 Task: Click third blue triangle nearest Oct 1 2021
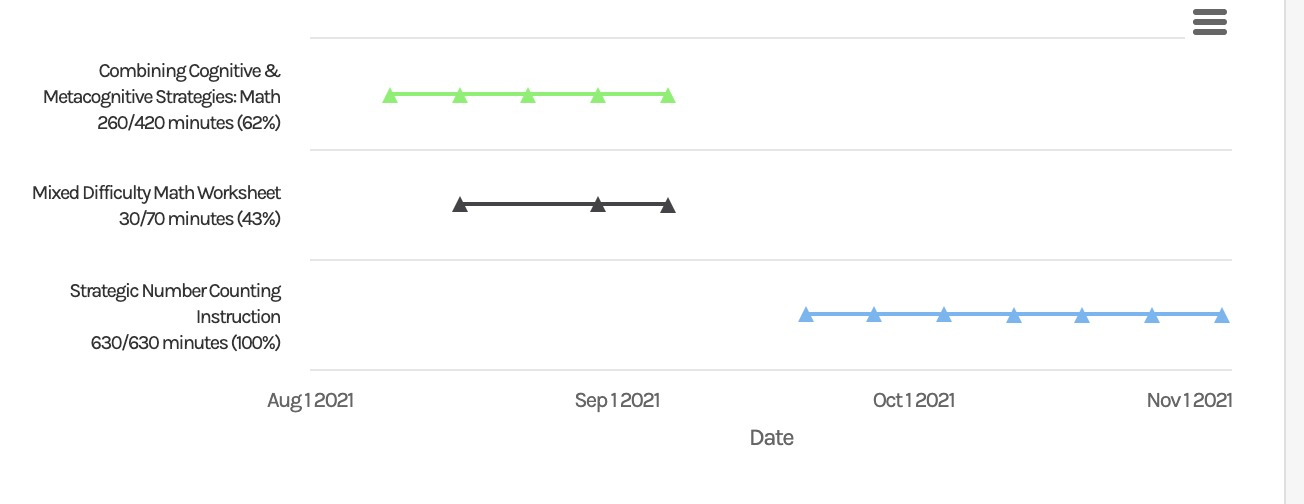click(x=944, y=315)
